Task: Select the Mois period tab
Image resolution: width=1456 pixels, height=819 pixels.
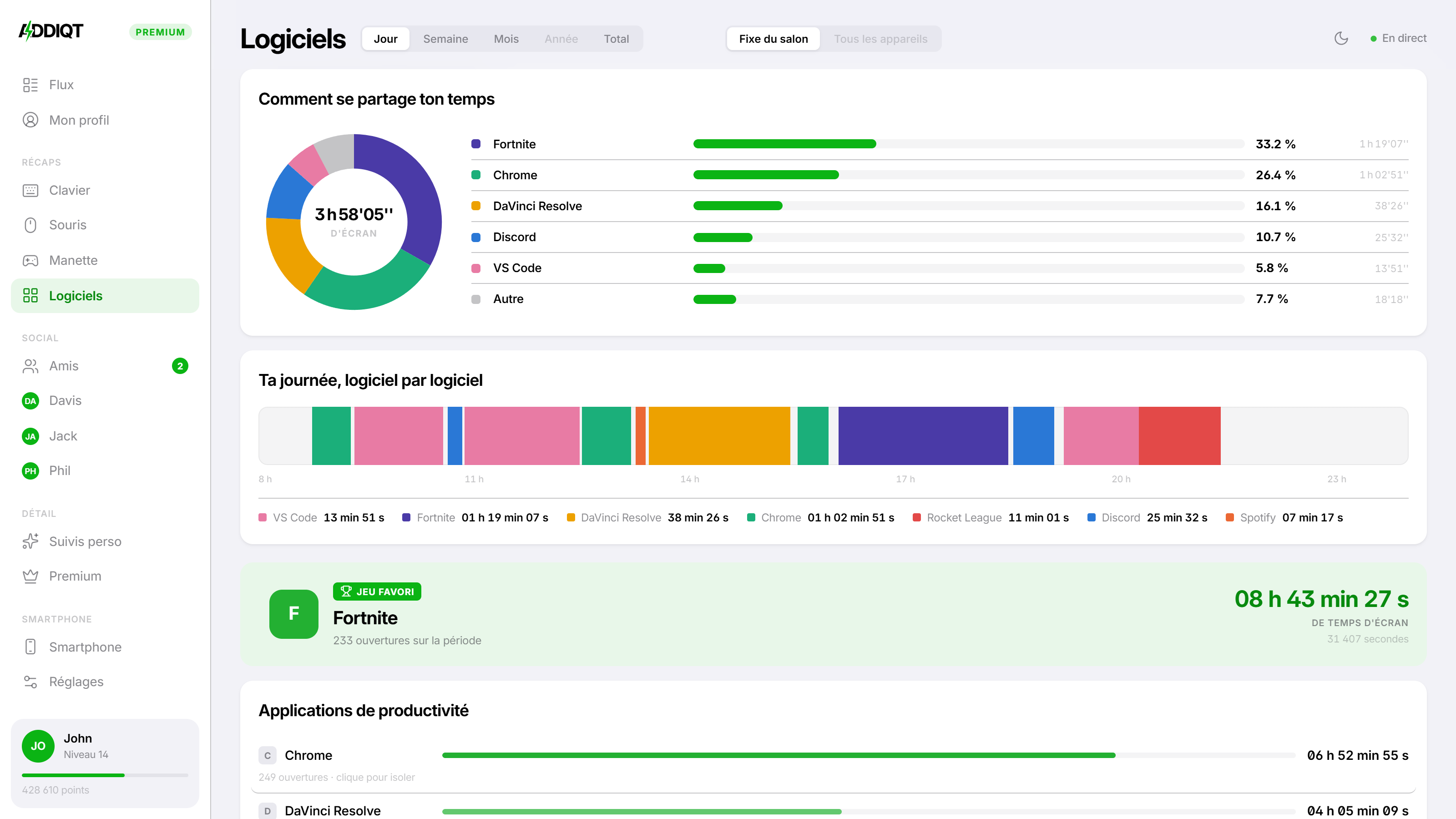Action: pos(506,39)
